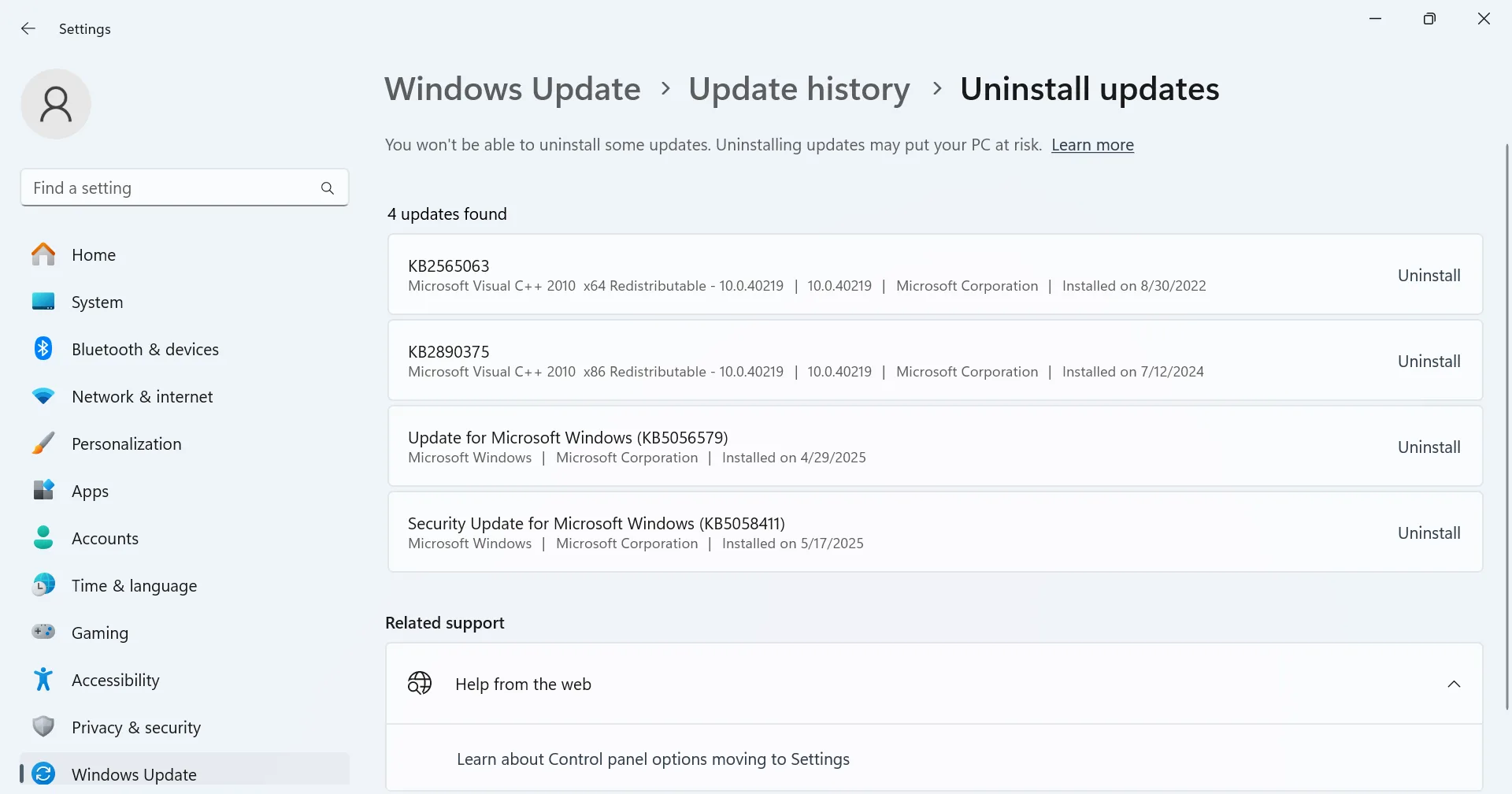Click the "Installed on 4/29/2025" text
Screen dimensions: 1512x794
click(794, 458)
